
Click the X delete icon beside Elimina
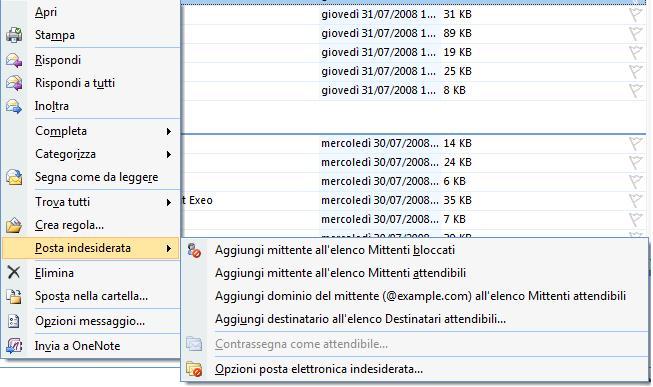tap(14, 272)
